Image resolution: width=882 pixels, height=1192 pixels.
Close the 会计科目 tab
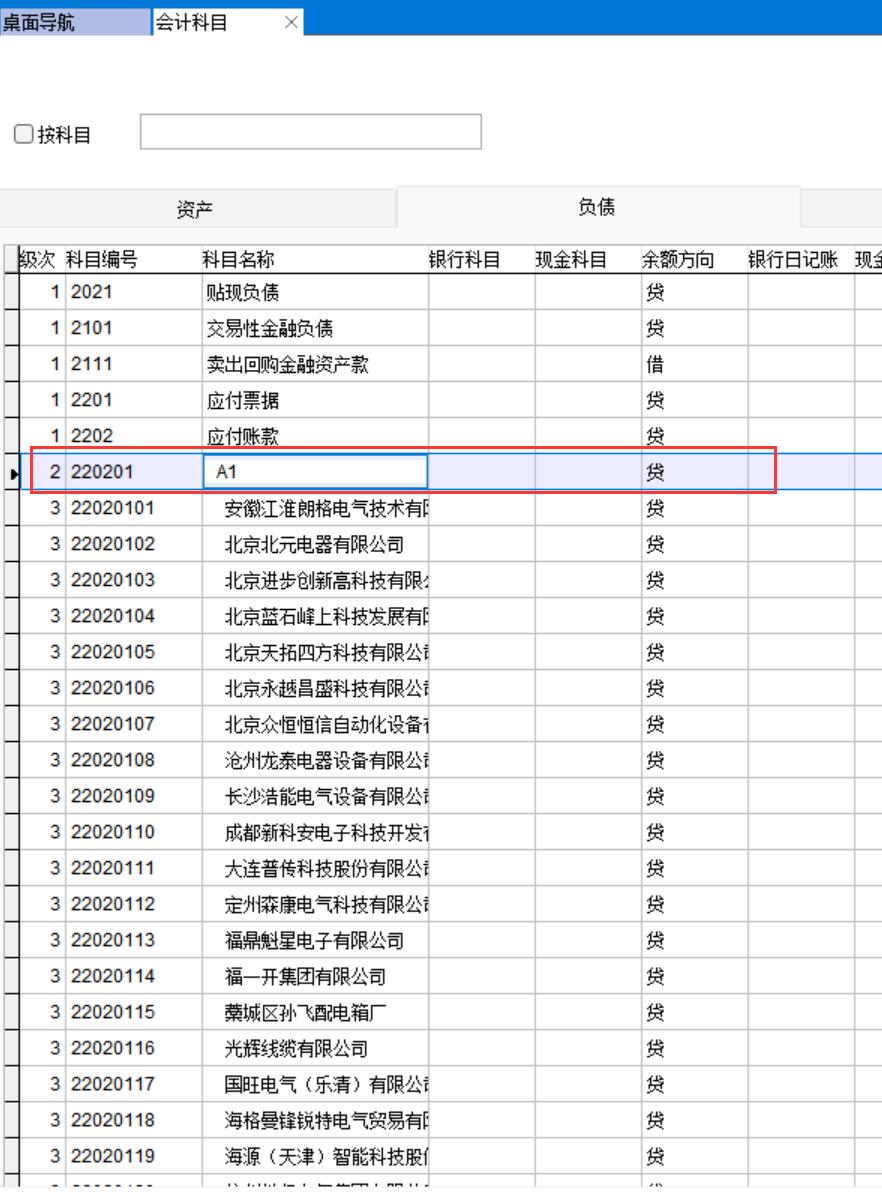(x=291, y=23)
